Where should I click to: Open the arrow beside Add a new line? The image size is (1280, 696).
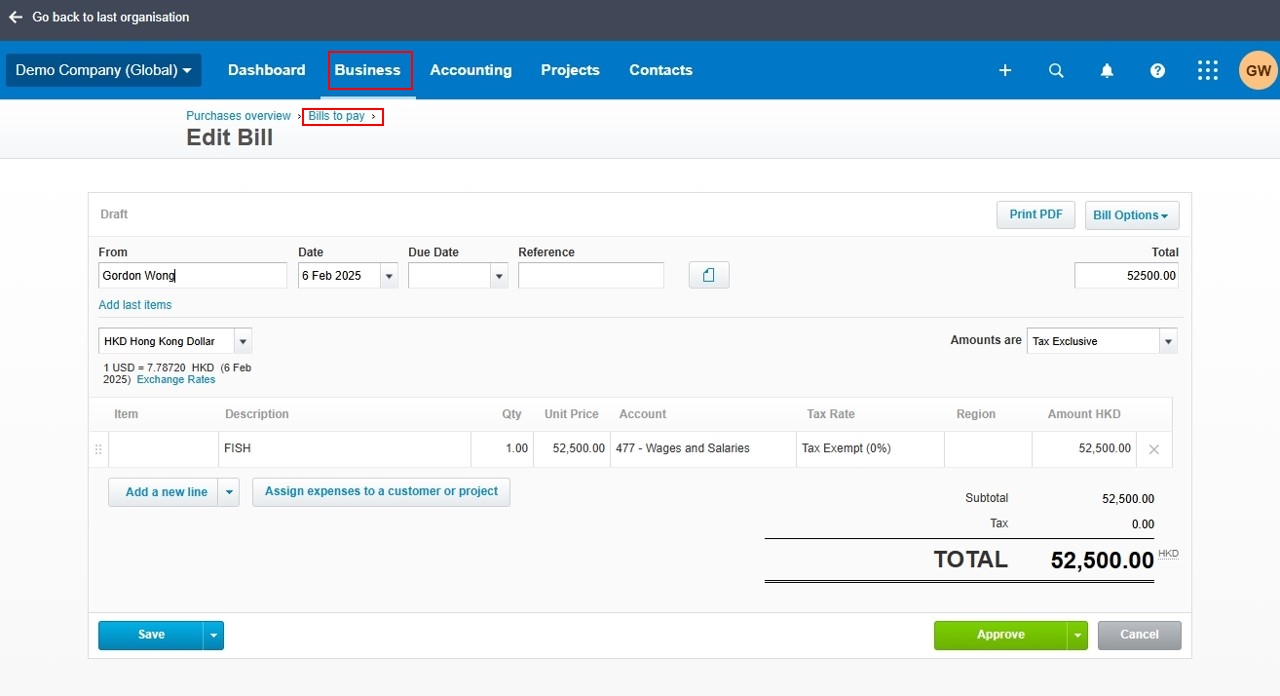229,492
